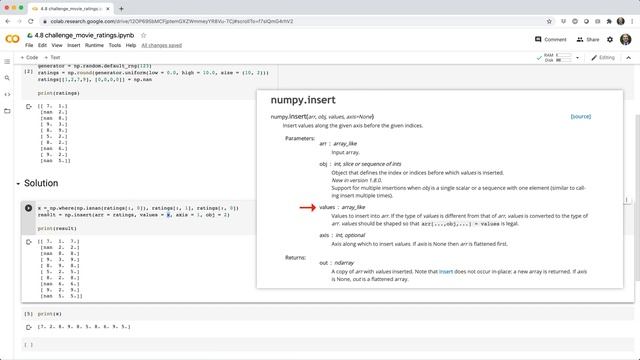
Task: Click the 'arr : array_like' parameter entry
Action: (338, 144)
